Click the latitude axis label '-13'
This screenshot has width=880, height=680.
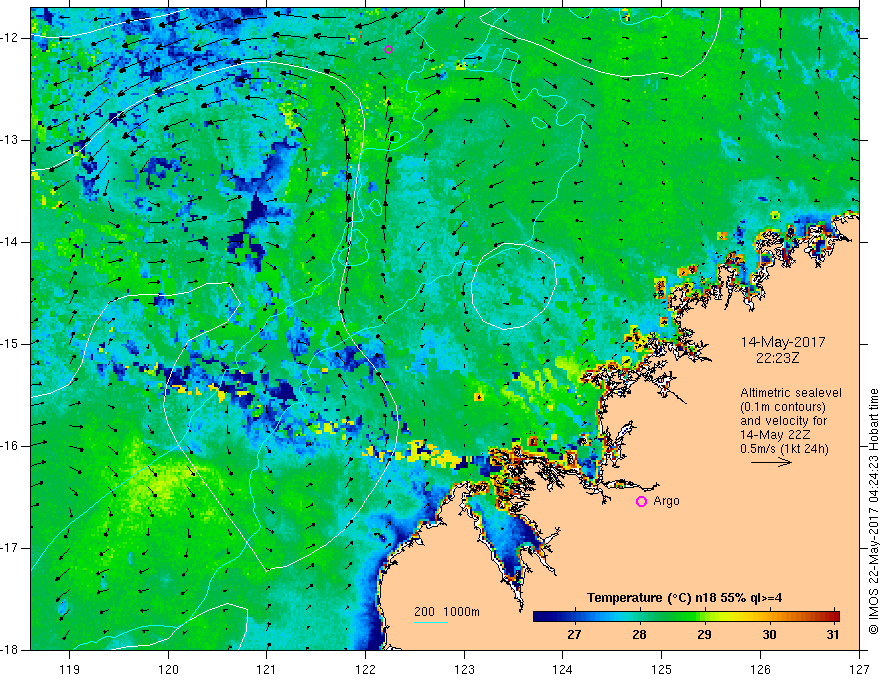pyautogui.click(x=9, y=140)
